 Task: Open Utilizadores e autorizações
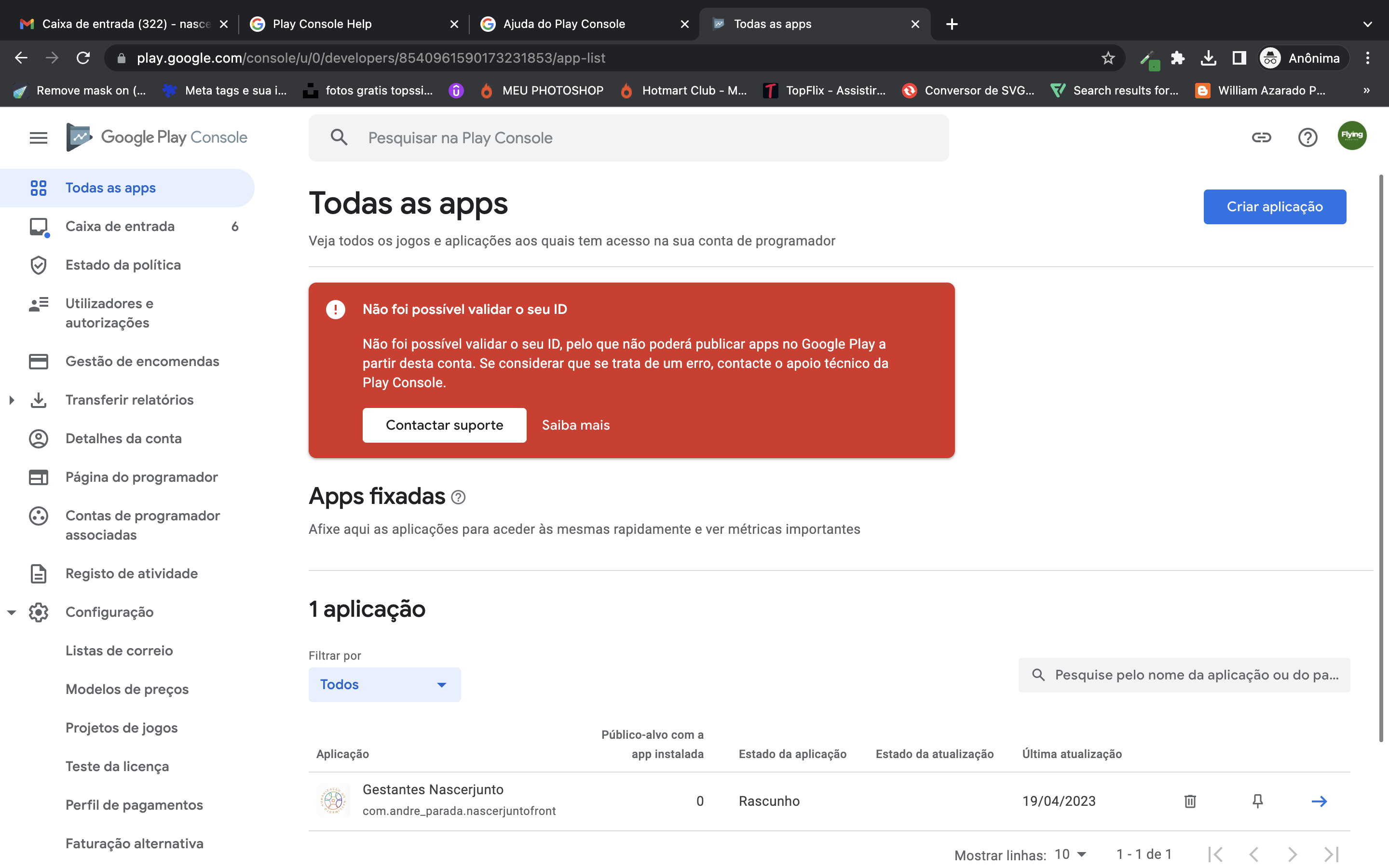127,313
